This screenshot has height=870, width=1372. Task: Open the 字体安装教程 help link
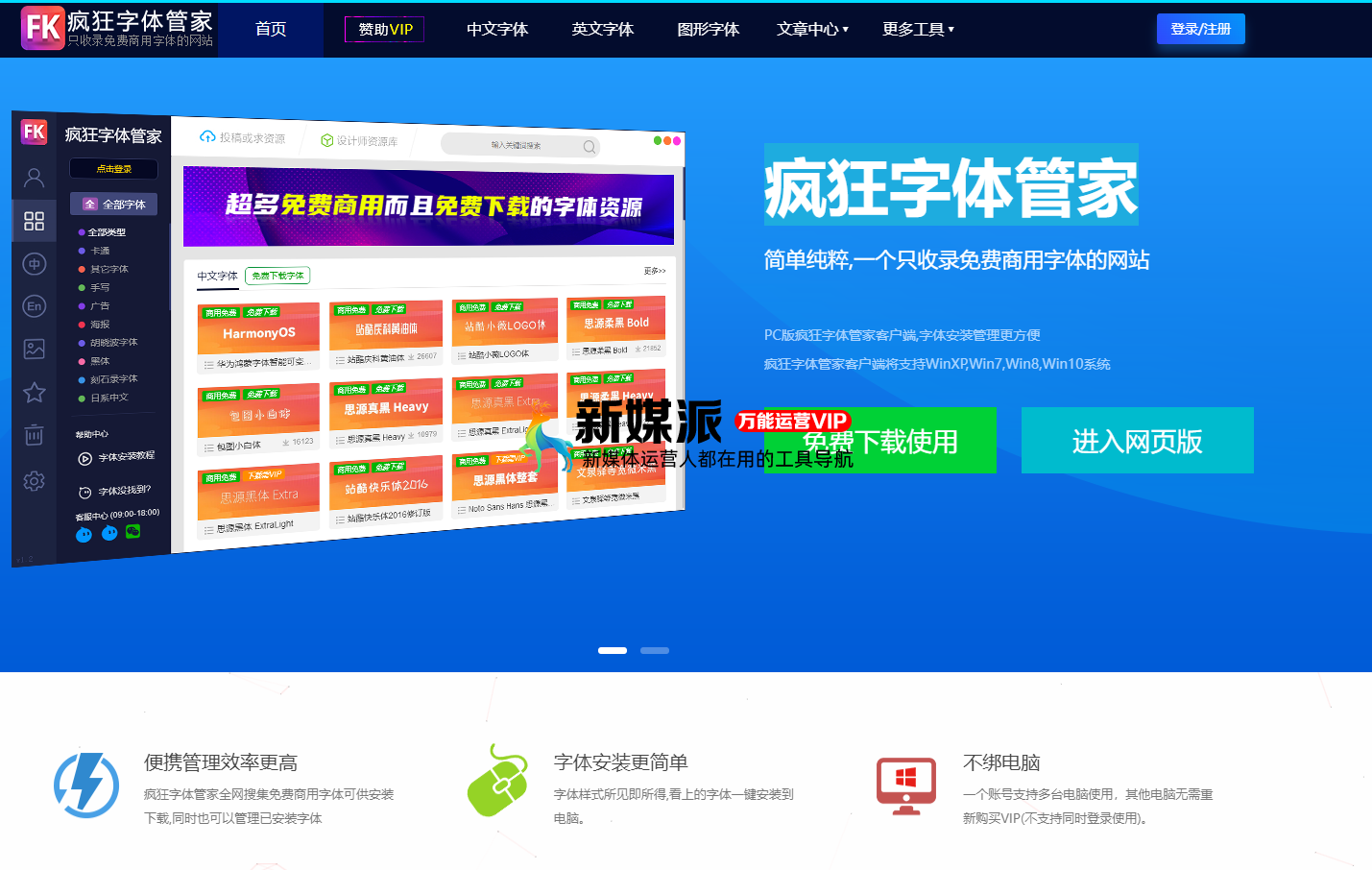[116, 458]
